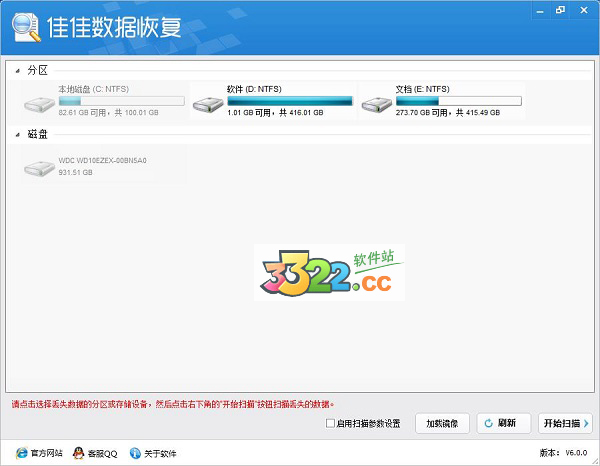Click the arrow on 开始扫描 button
600x466 pixels.
(586, 423)
